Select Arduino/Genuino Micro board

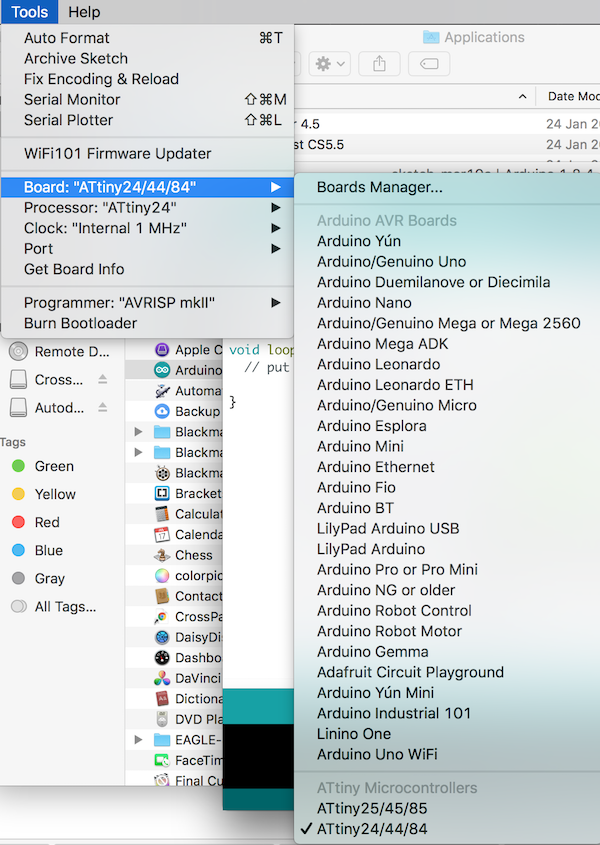click(447, 405)
